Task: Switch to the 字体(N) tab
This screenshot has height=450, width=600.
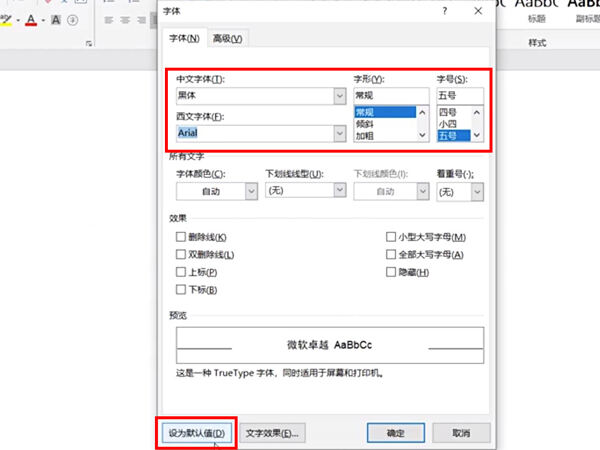Action: (x=184, y=38)
